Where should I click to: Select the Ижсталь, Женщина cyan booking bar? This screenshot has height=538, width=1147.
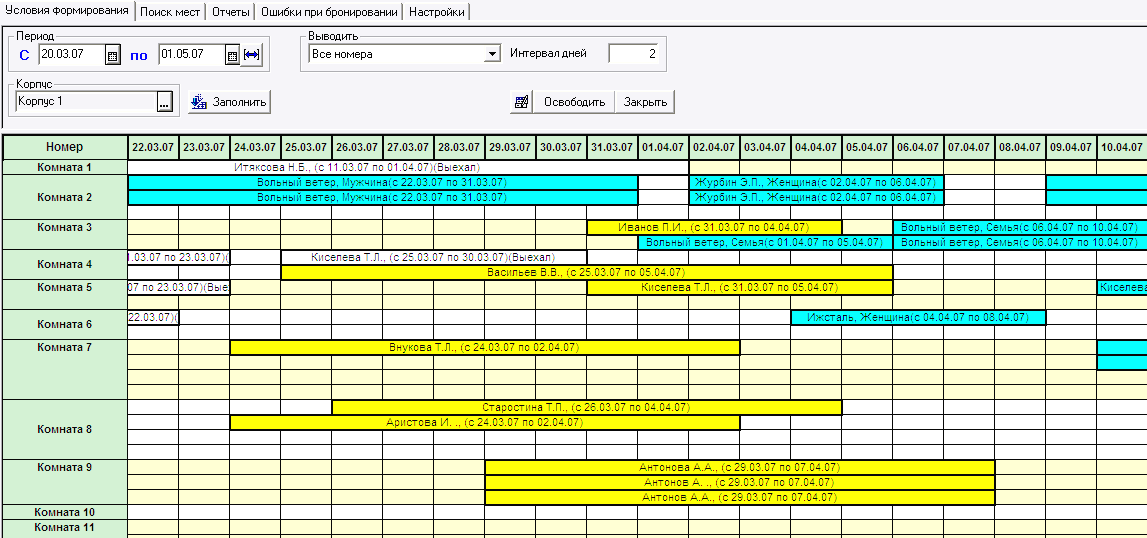[918, 317]
